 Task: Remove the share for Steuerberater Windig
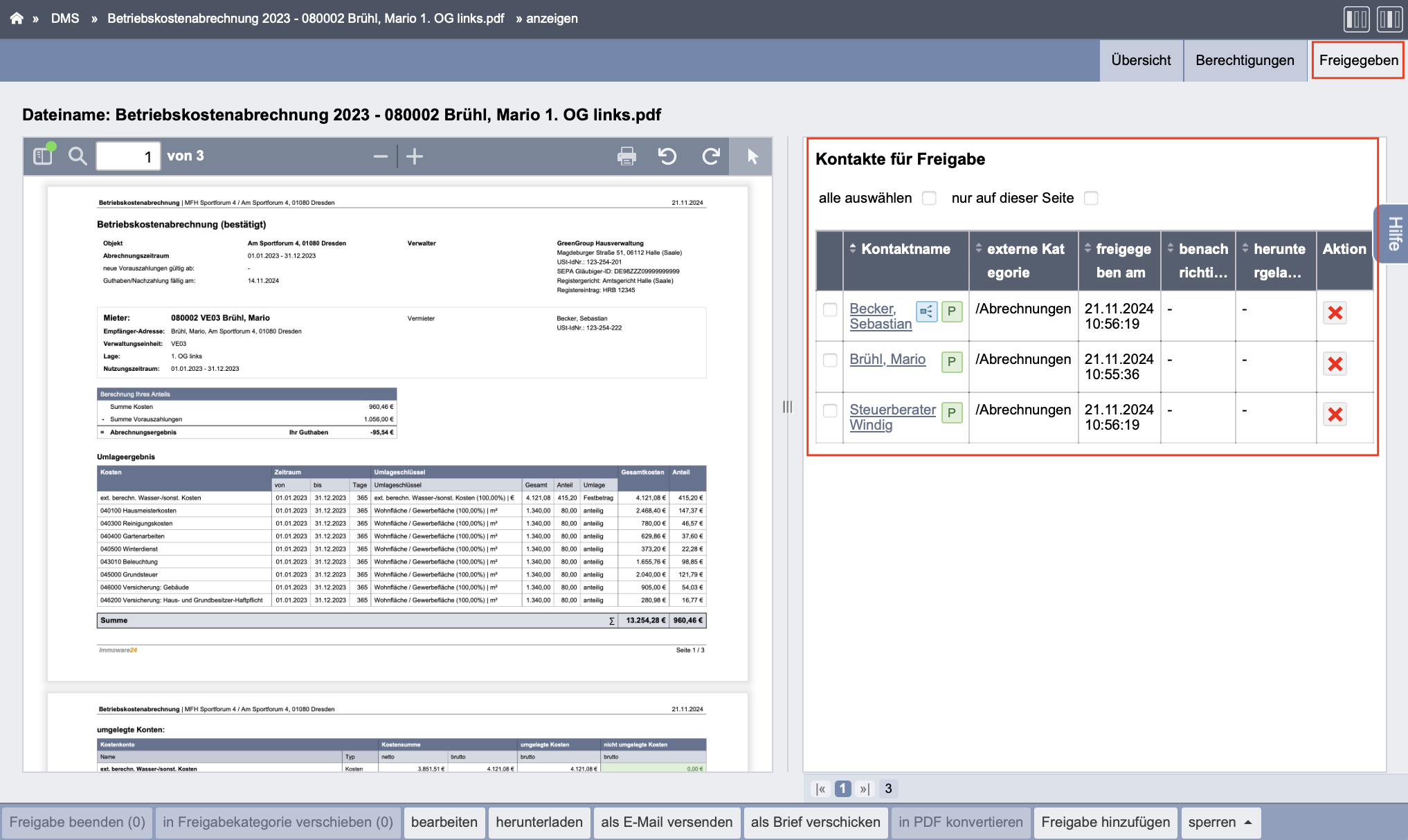coord(1335,414)
